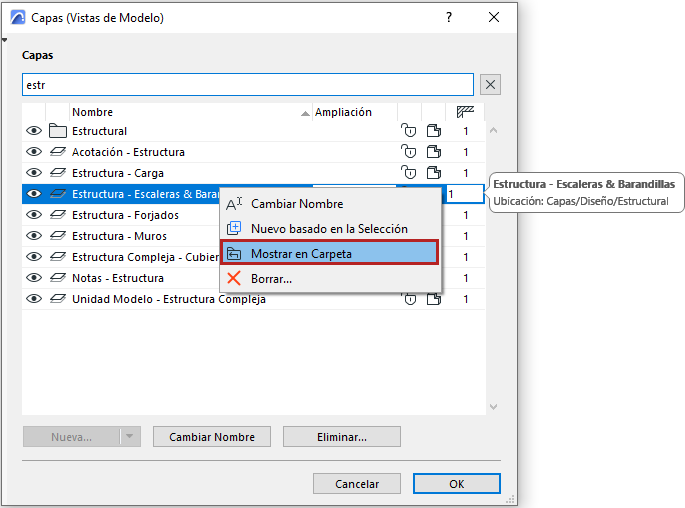Click layer icon beside Notas - Estructura
The width and height of the screenshot is (685, 508).
click(x=58, y=277)
